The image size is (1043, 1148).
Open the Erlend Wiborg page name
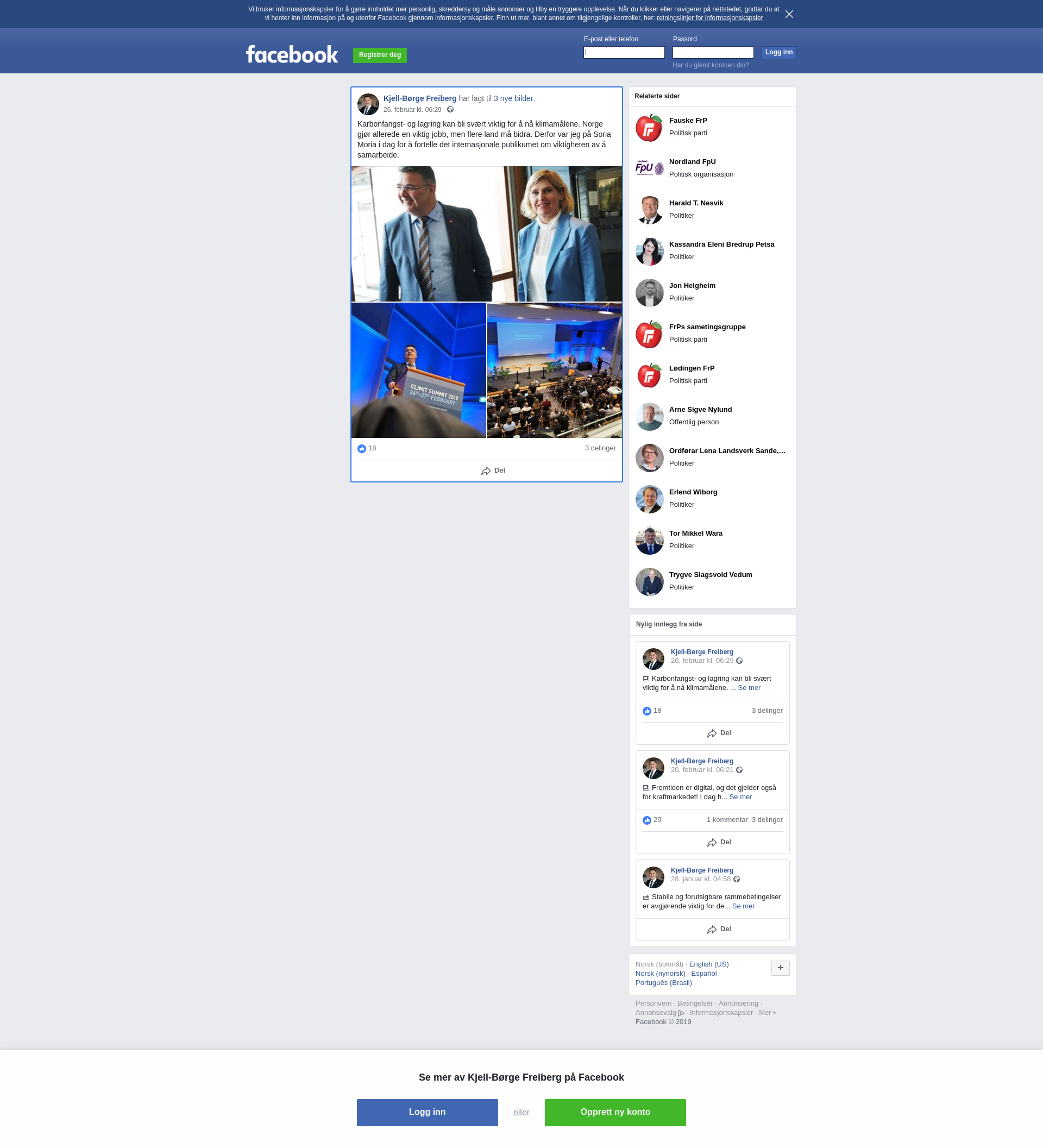[x=693, y=492]
